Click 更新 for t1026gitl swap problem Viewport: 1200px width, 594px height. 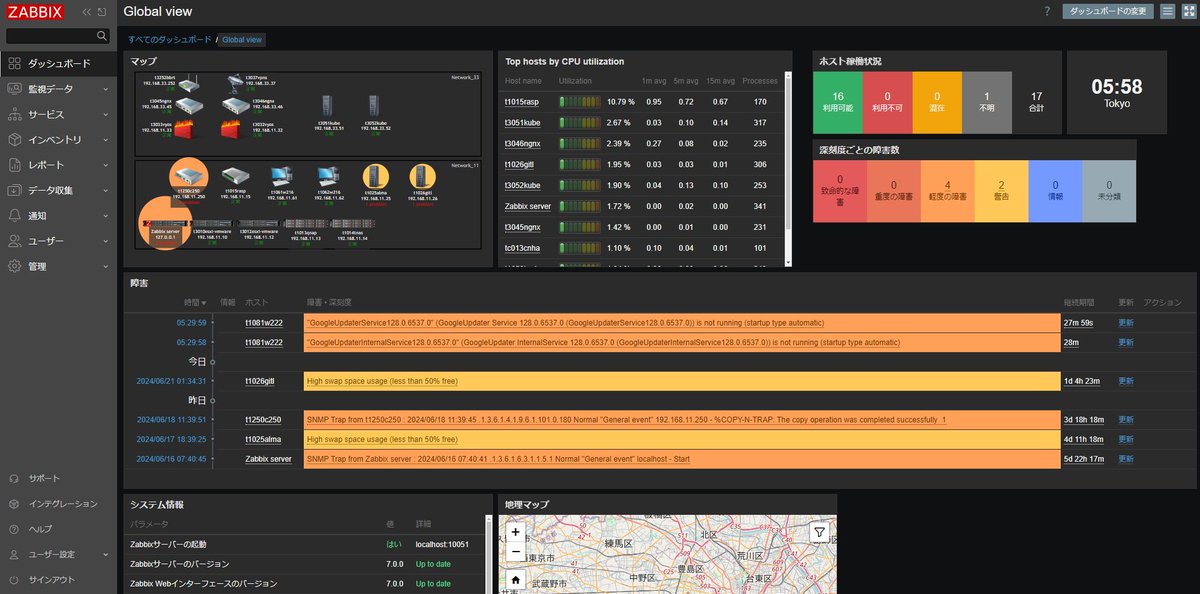coord(1126,381)
